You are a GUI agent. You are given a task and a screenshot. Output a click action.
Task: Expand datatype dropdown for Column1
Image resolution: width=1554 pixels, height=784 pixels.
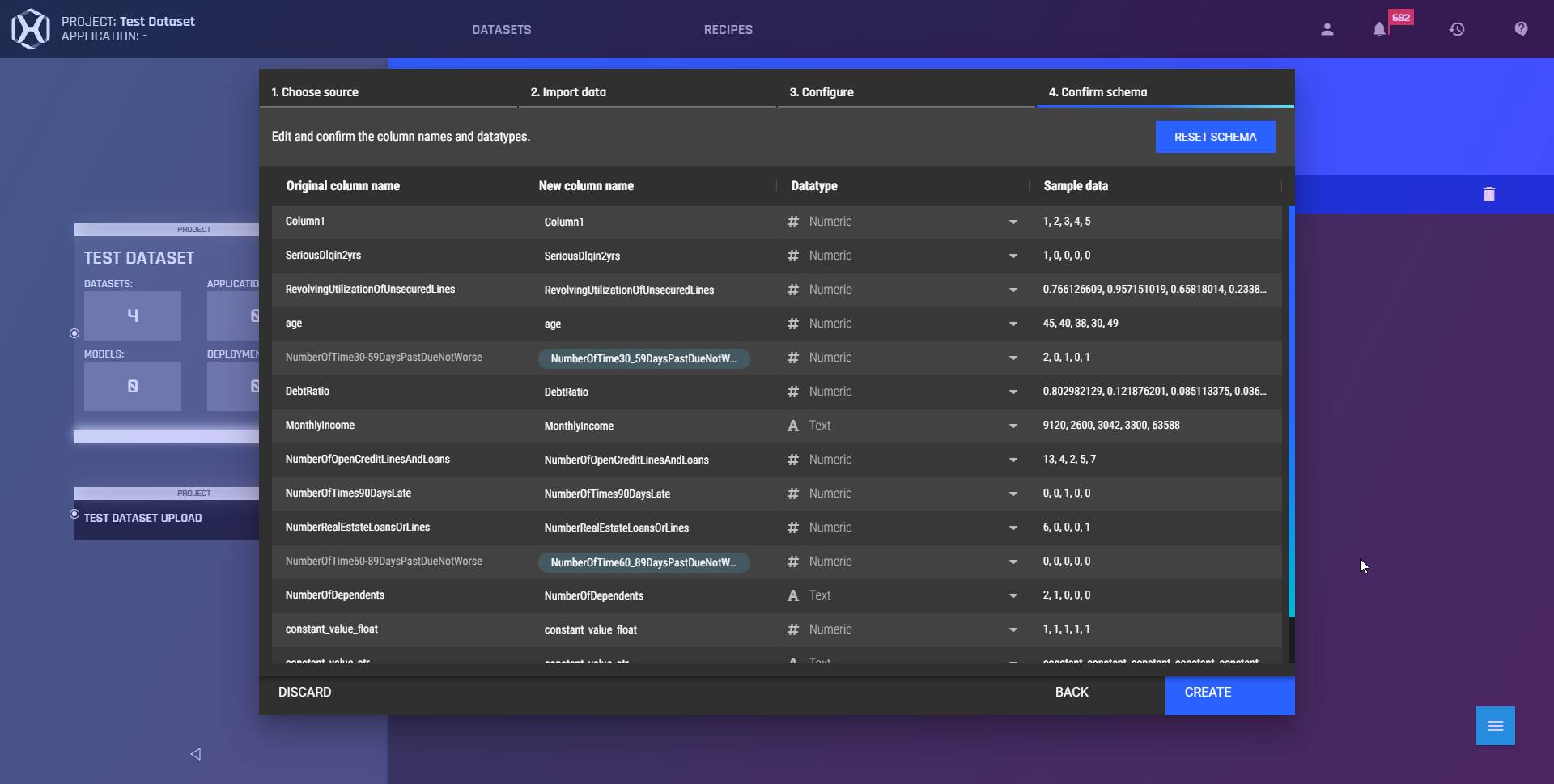click(1013, 222)
